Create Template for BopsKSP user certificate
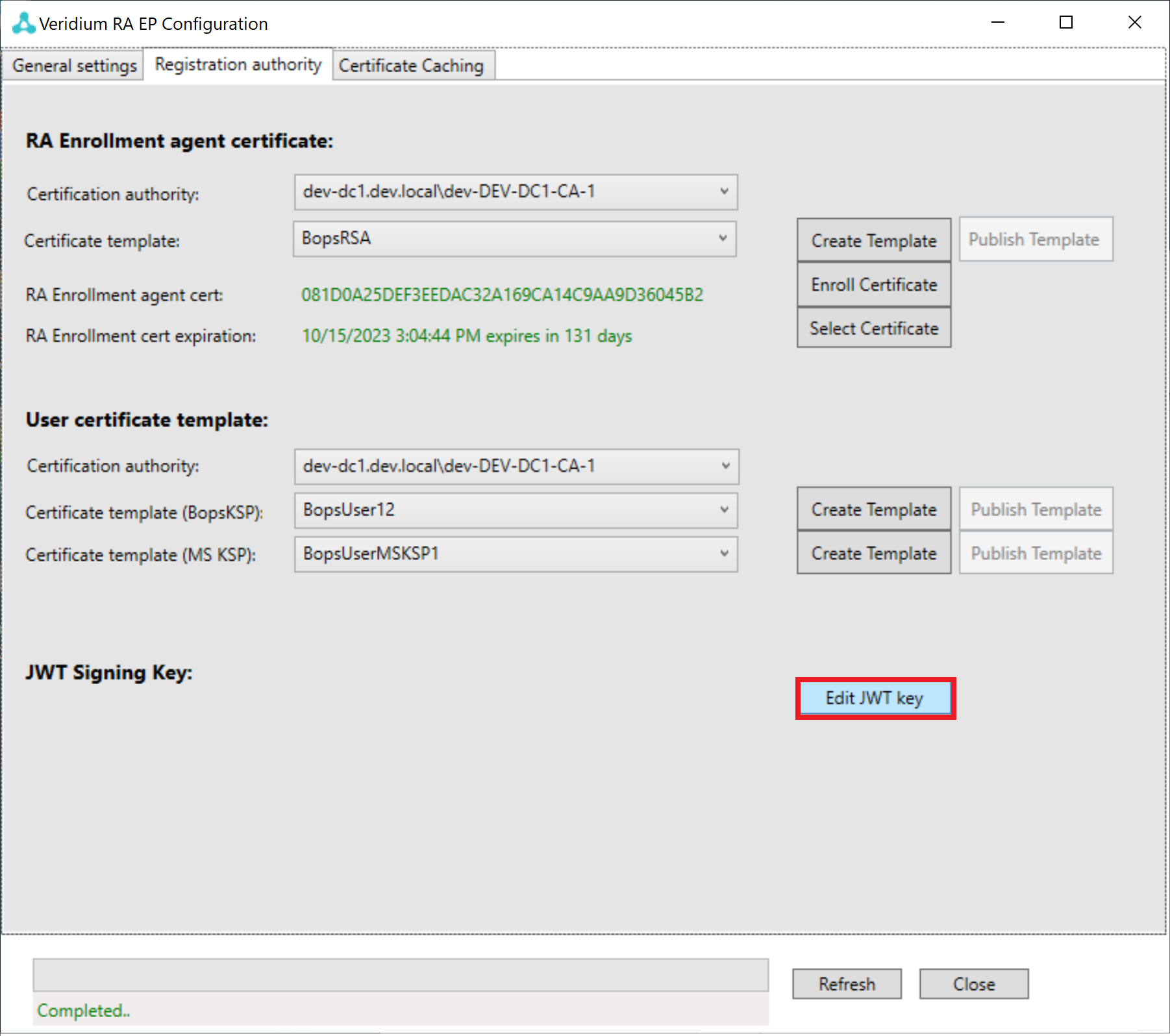The height and width of the screenshot is (1036, 1170). 873,510
